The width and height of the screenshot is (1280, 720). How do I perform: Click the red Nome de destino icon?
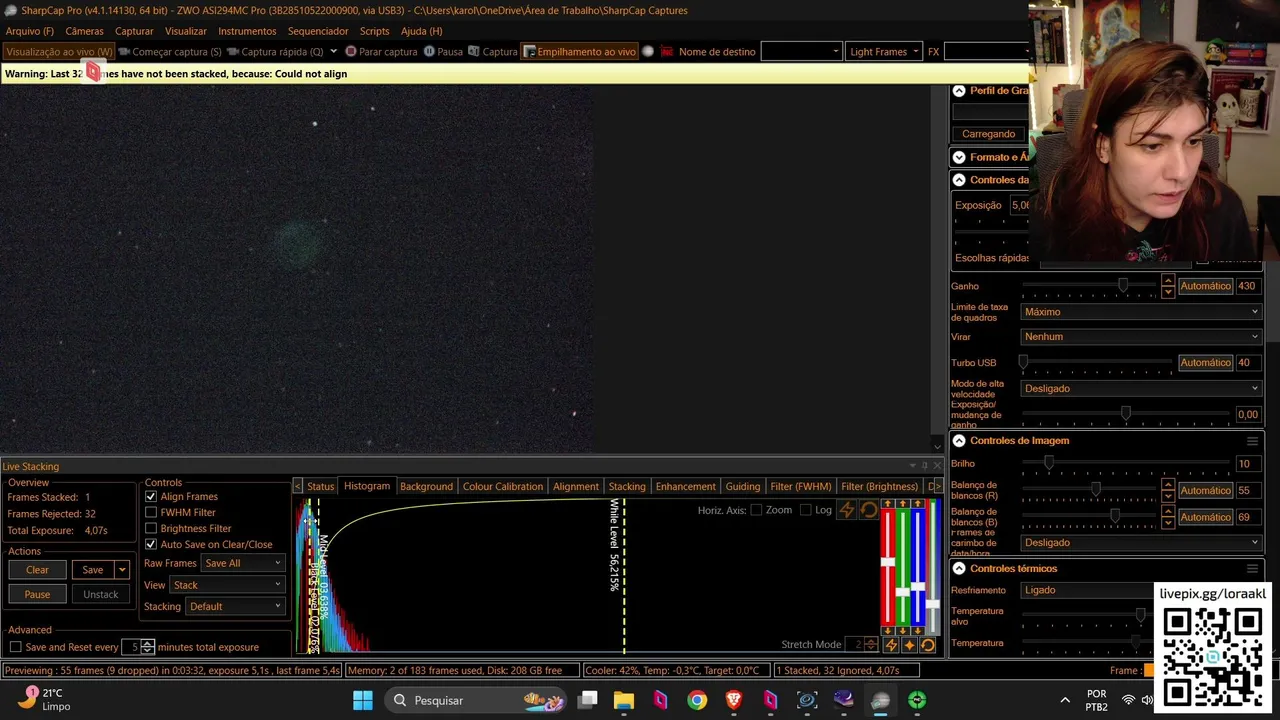(x=667, y=52)
